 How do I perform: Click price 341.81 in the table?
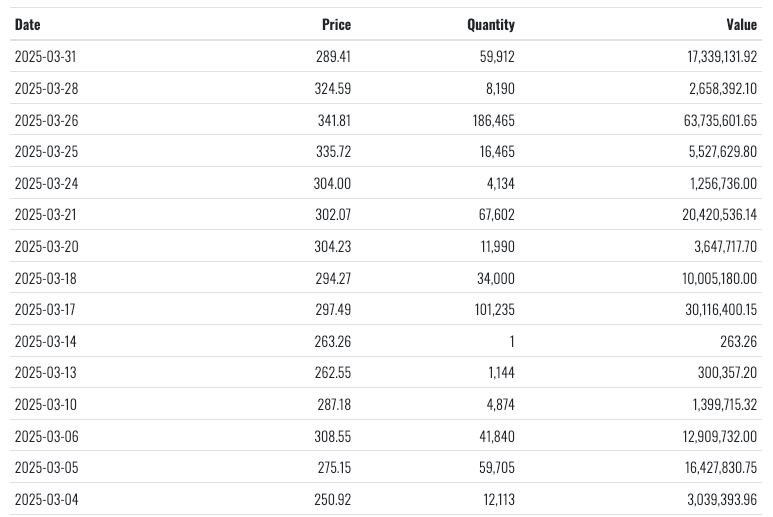pyautogui.click(x=334, y=120)
